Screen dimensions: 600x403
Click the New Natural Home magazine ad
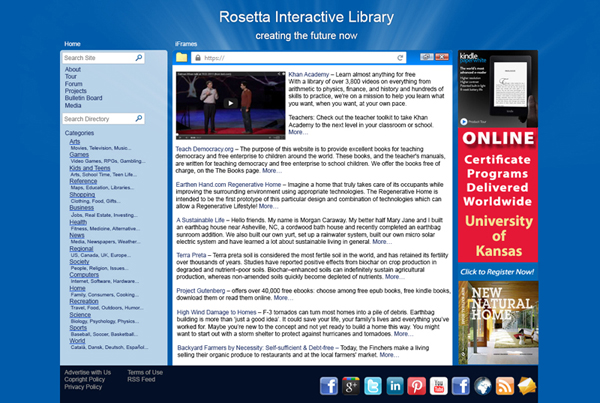[x=498, y=322]
